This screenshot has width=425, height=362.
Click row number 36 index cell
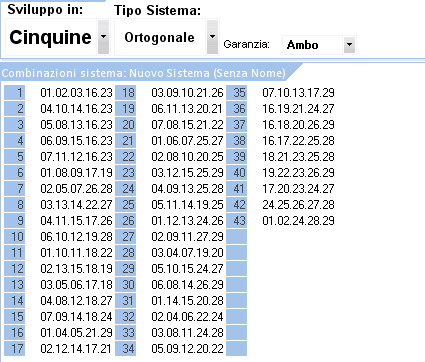click(x=237, y=109)
